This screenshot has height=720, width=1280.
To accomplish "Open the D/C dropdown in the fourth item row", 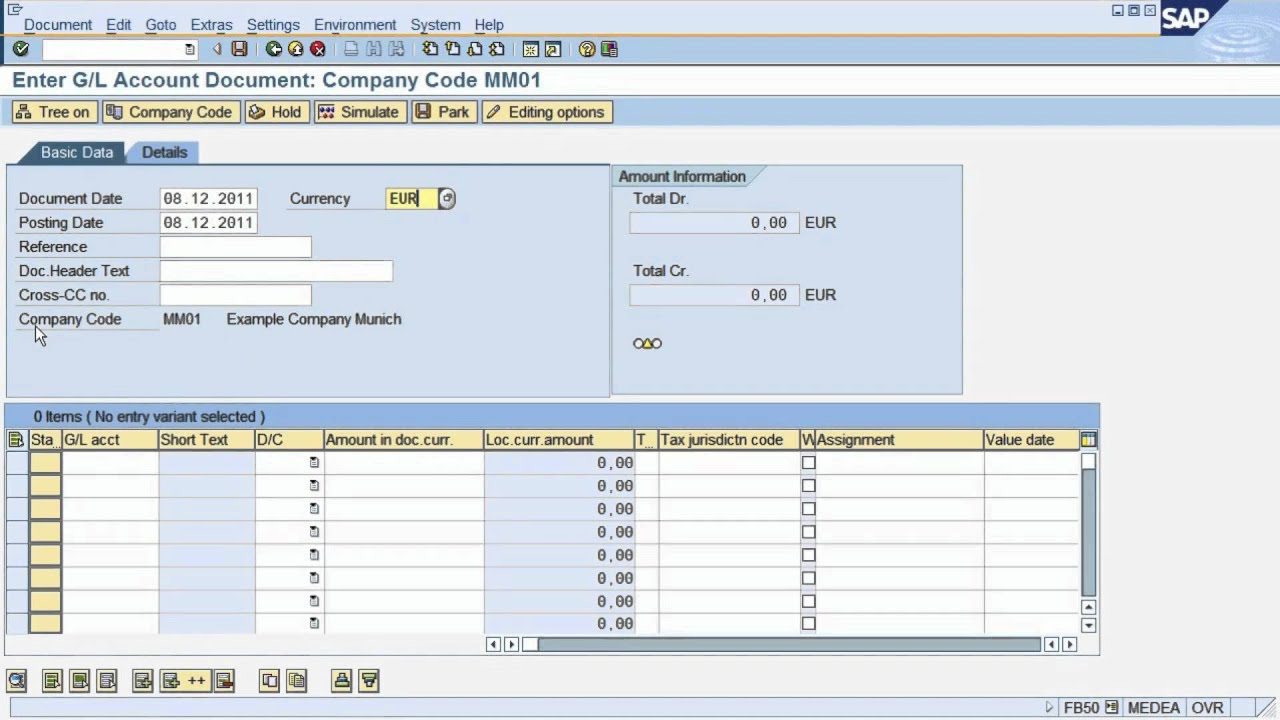I will (314, 532).
